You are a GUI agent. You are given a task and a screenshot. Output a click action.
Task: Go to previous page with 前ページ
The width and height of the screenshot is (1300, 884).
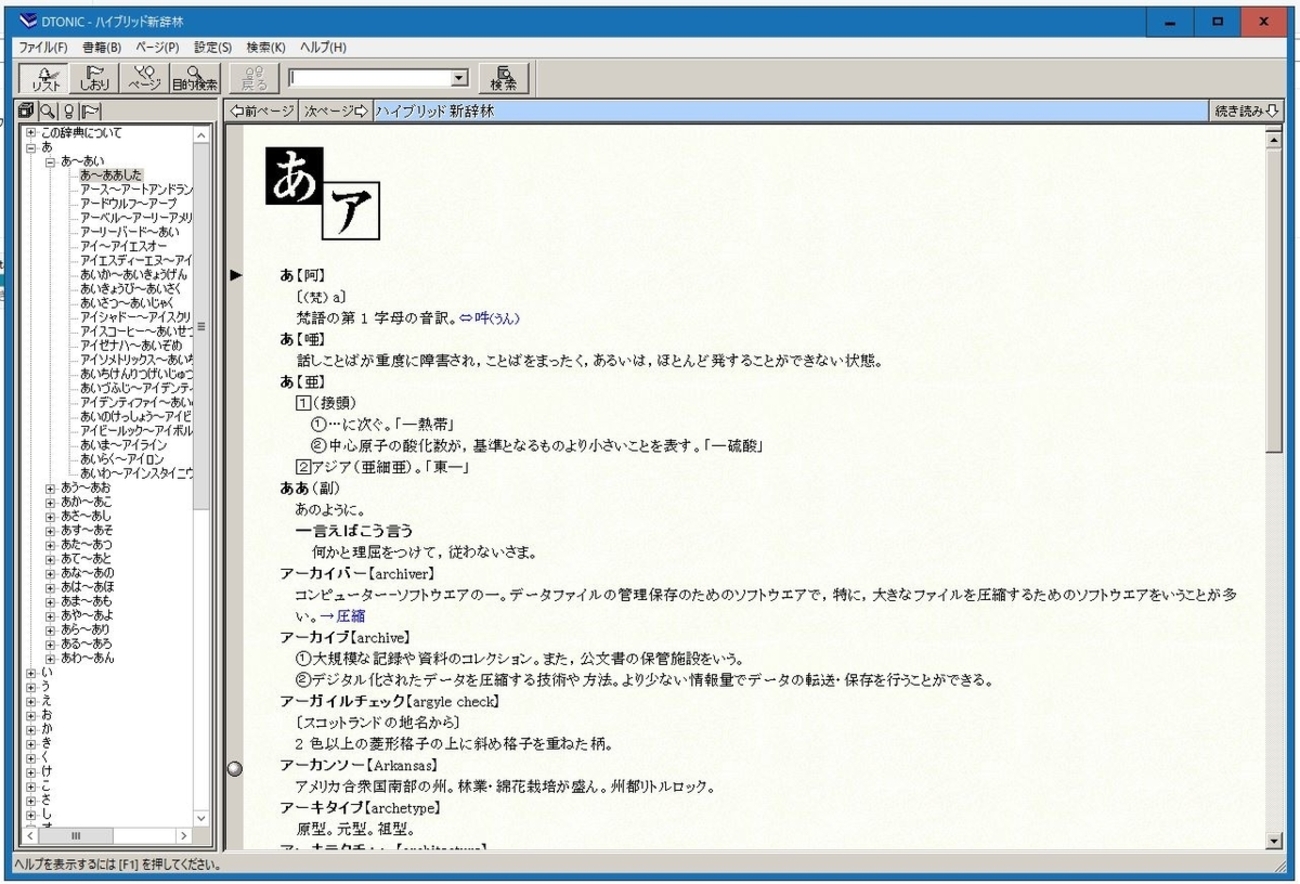[262, 111]
